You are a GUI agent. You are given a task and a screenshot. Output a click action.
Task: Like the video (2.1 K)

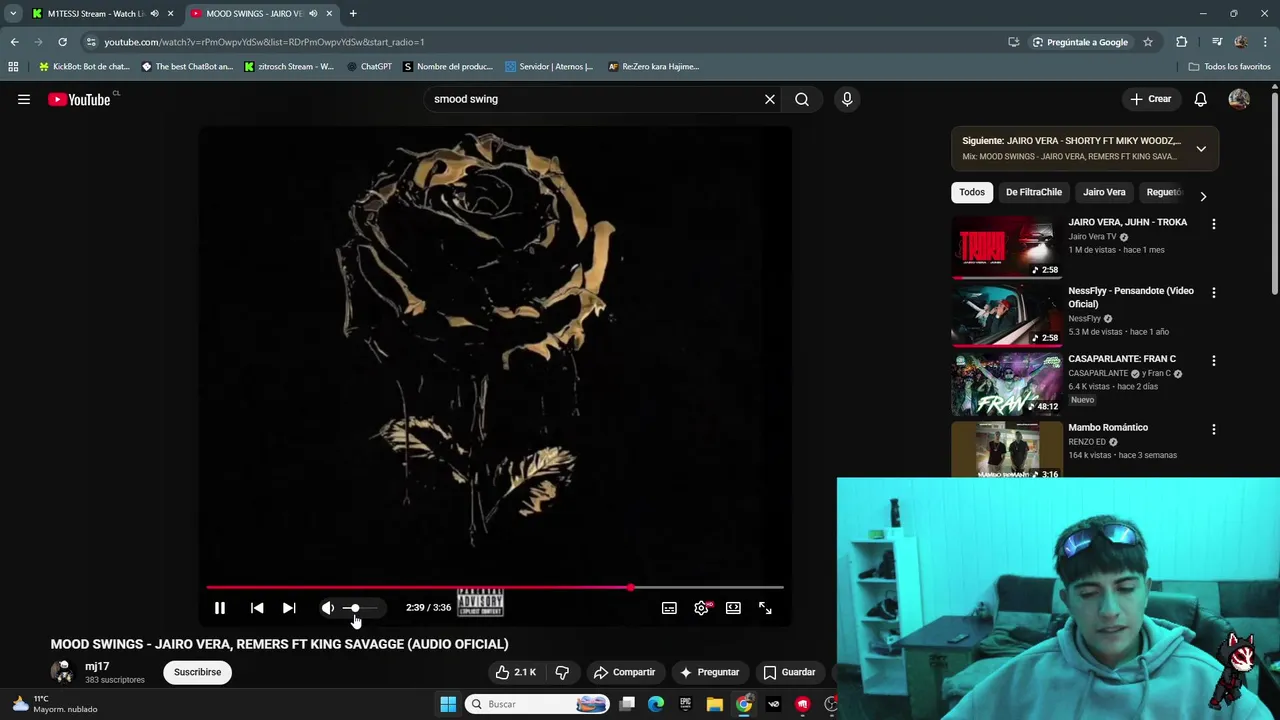click(517, 672)
